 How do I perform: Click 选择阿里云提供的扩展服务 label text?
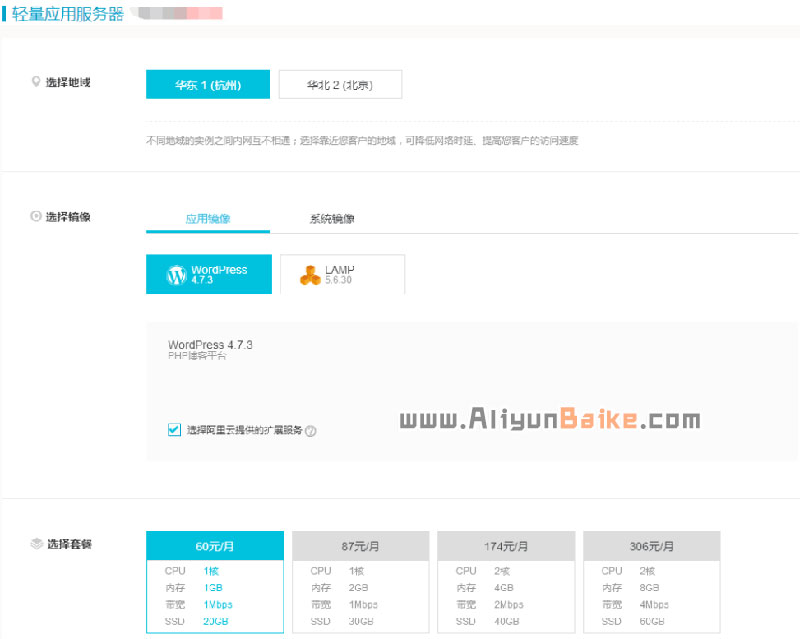click(x=244, y=430)
